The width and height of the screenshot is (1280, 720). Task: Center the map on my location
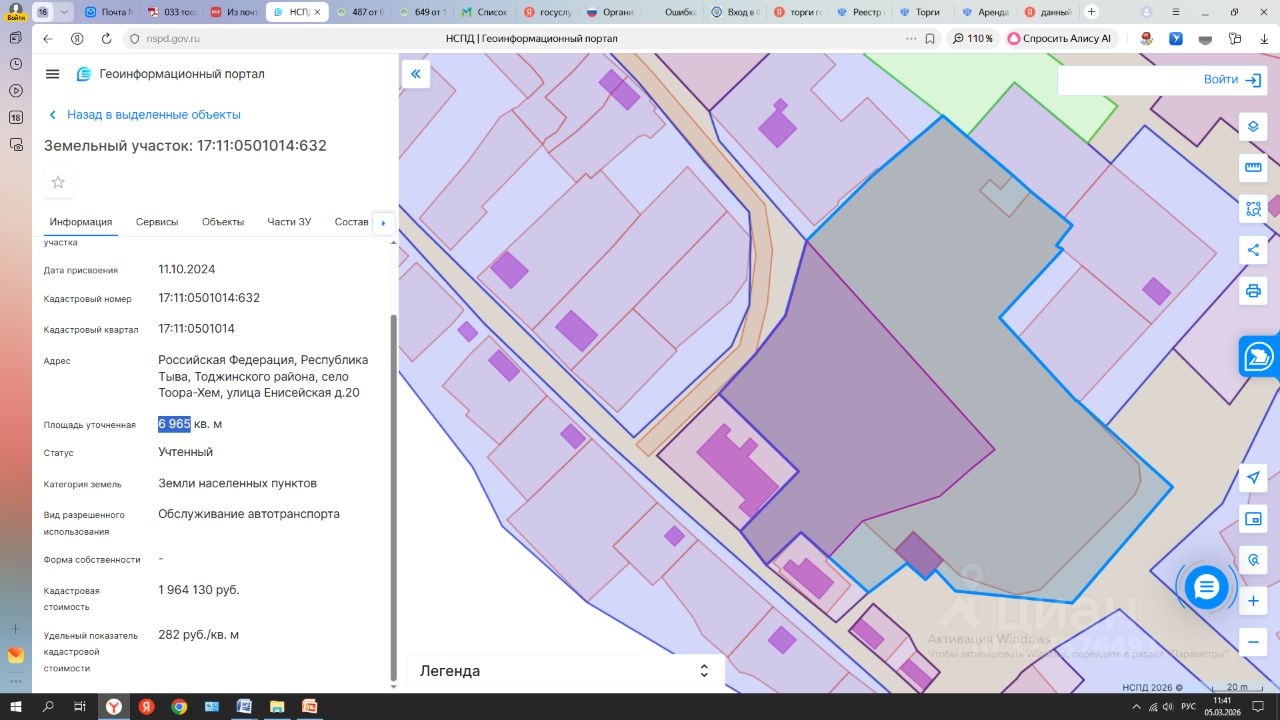click(1252, 478)
